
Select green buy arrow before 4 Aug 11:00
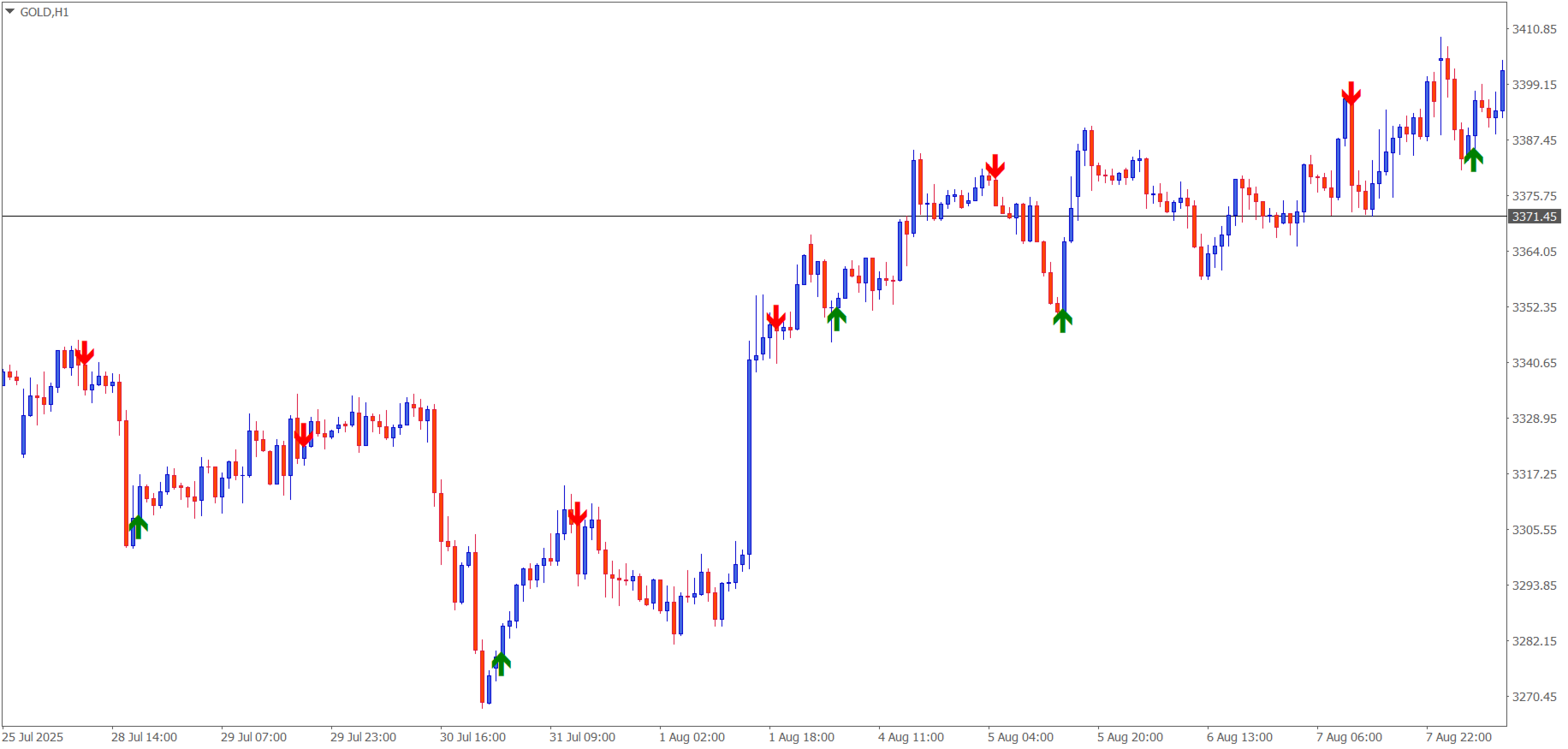click(x=836, y=319)
